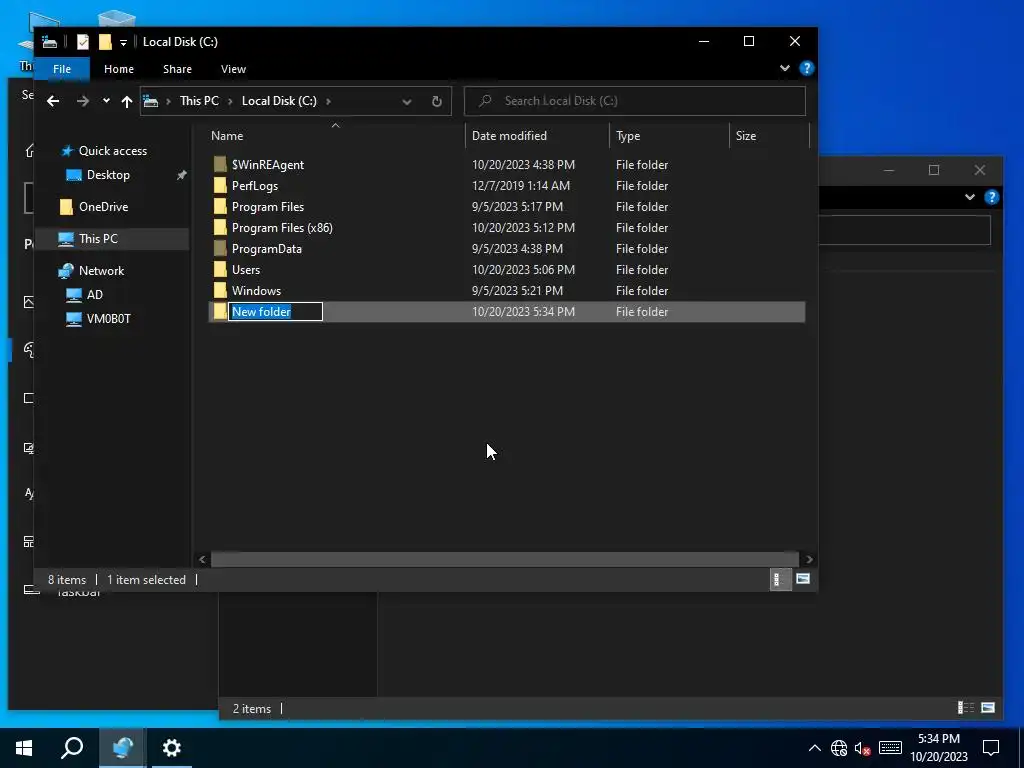Open the Home ribbon tab

[x=119, y=69]
